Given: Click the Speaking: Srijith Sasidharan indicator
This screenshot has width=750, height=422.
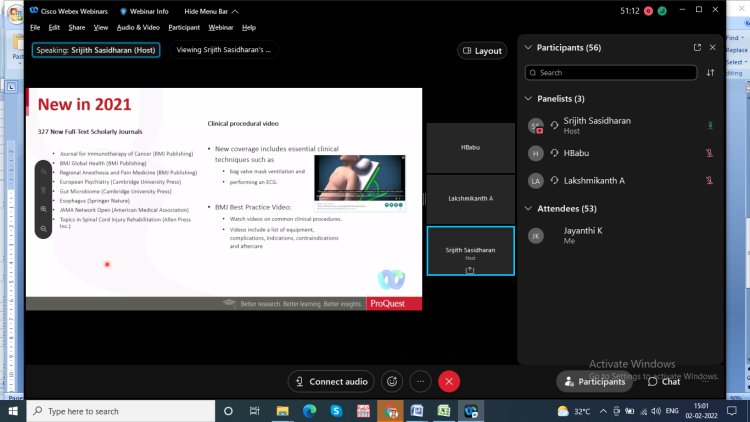Looking at the screenshot, I should click(96, 50).
